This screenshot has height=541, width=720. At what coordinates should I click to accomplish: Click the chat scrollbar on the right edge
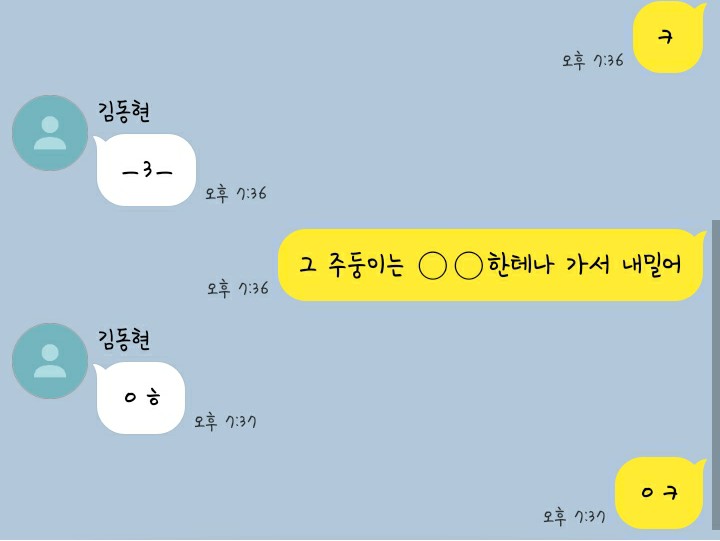[x=716, y=374]
